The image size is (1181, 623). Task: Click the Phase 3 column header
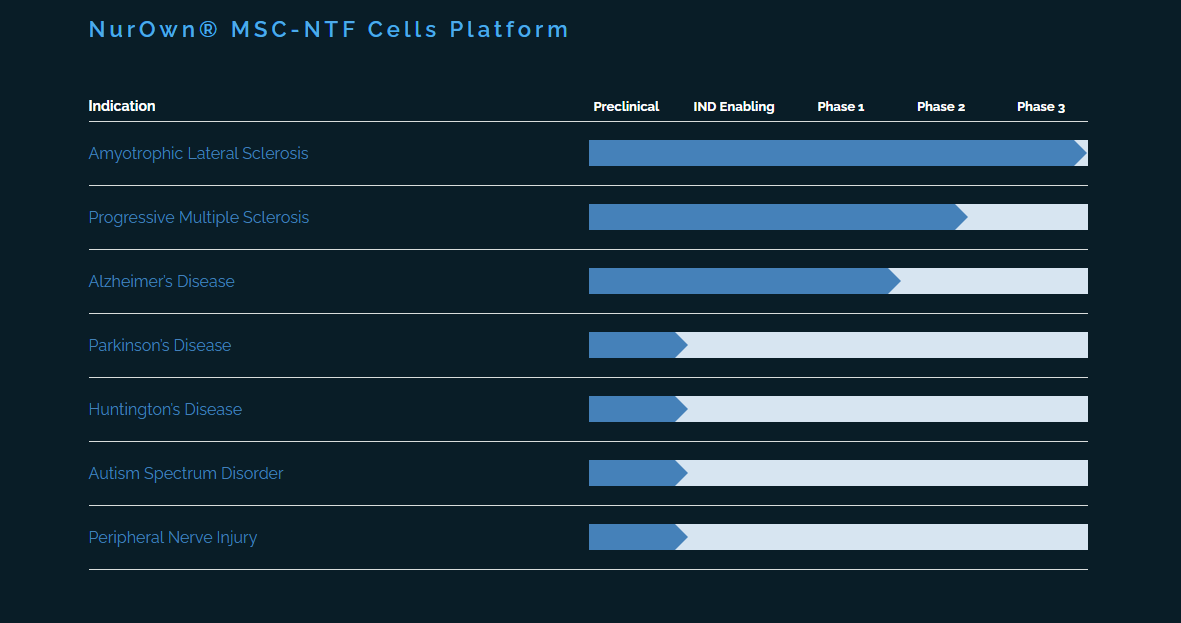[1041, 107]
